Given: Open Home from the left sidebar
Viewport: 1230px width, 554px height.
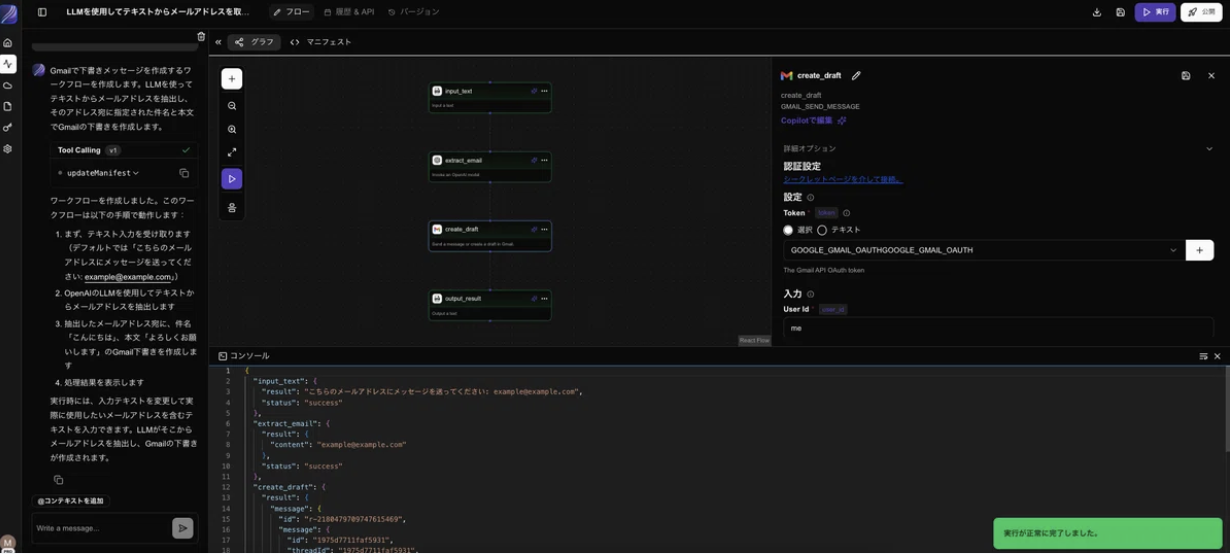Looking at the screenshot, I should (x=8, y=43).
